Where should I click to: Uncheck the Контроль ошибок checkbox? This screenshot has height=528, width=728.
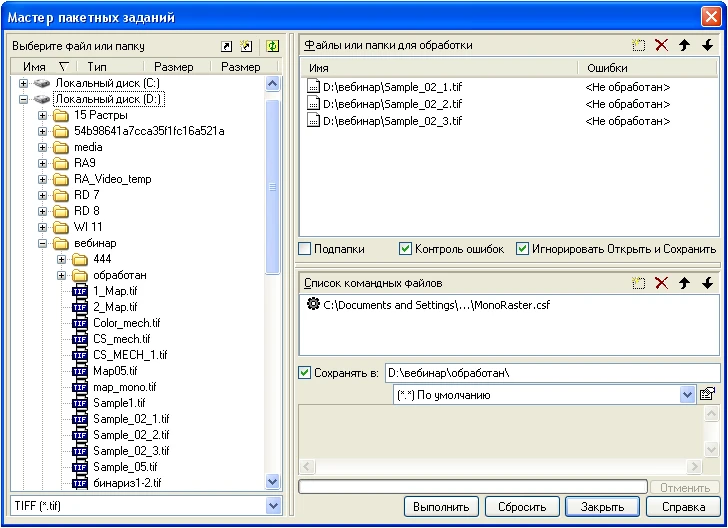click(405, 249)
